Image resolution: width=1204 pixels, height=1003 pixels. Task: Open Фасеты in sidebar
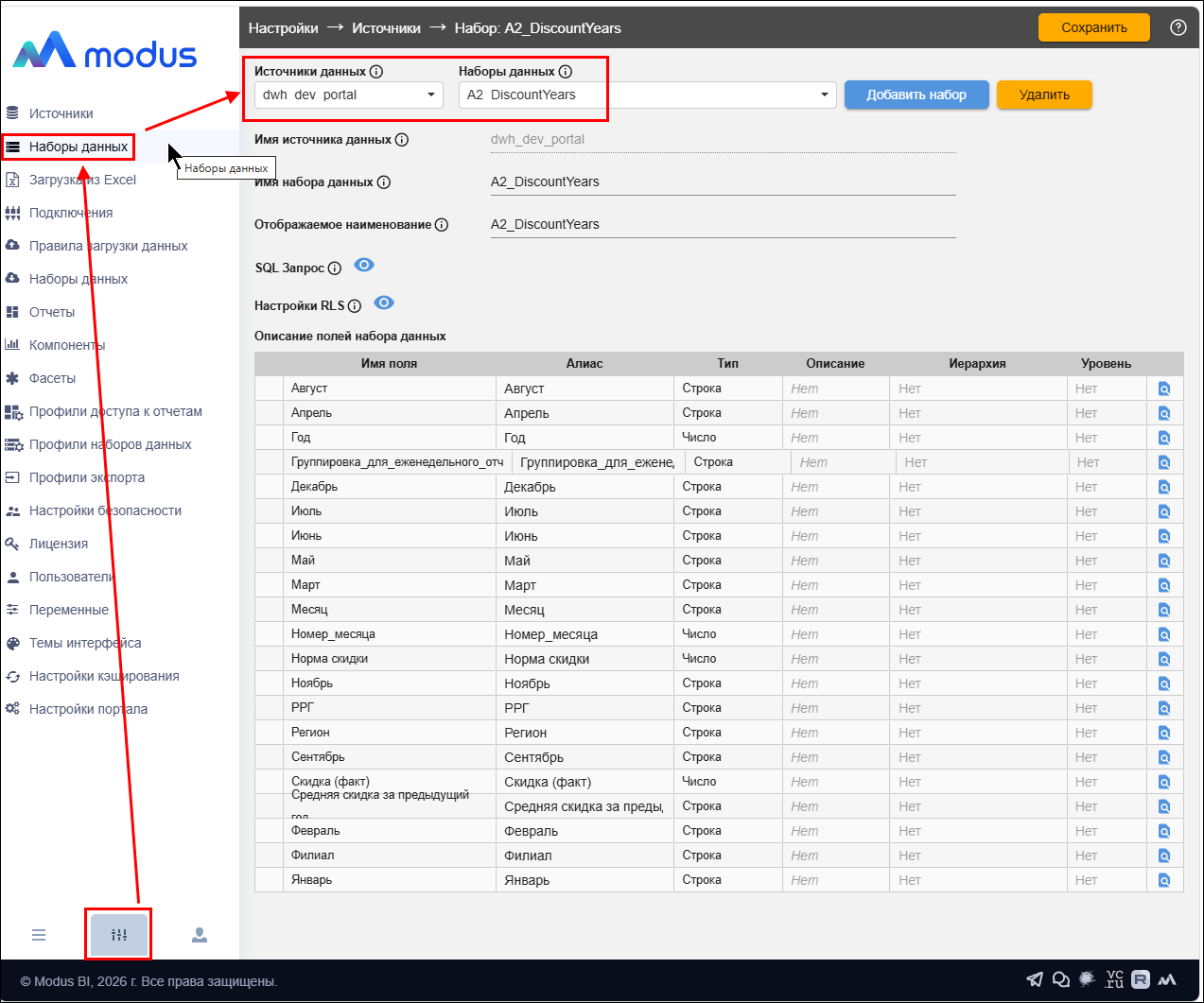click(52, 378)
